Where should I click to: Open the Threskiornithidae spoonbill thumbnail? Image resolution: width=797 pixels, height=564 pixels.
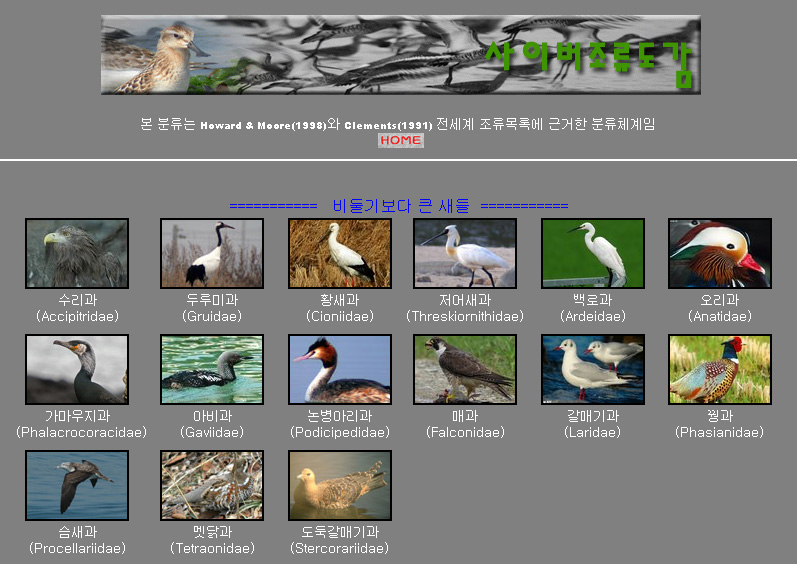point(465,254)
